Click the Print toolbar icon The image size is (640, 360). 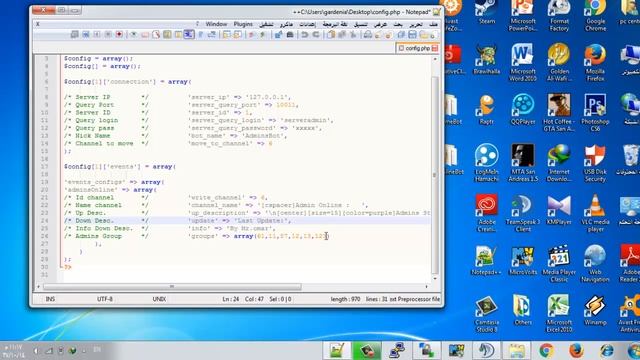point(368,35)
